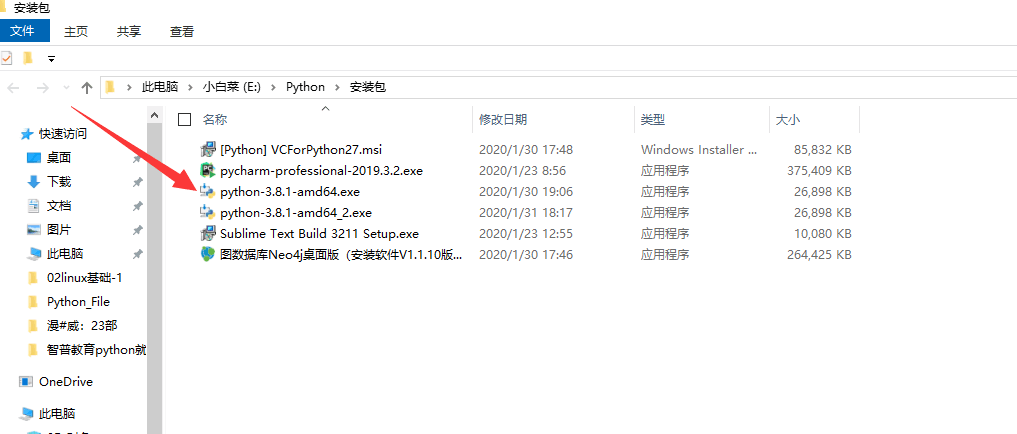Click the quick access properties checkmark icon
This screenshot has height=434, width=1017.
point(6,58)
